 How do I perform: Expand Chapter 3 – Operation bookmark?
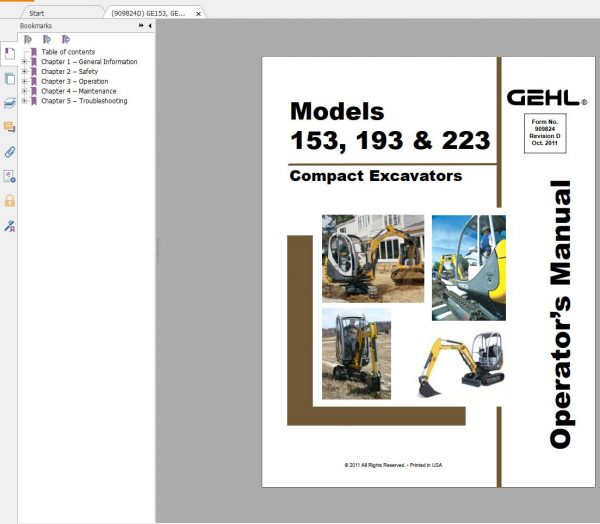[x=24, y=81]
